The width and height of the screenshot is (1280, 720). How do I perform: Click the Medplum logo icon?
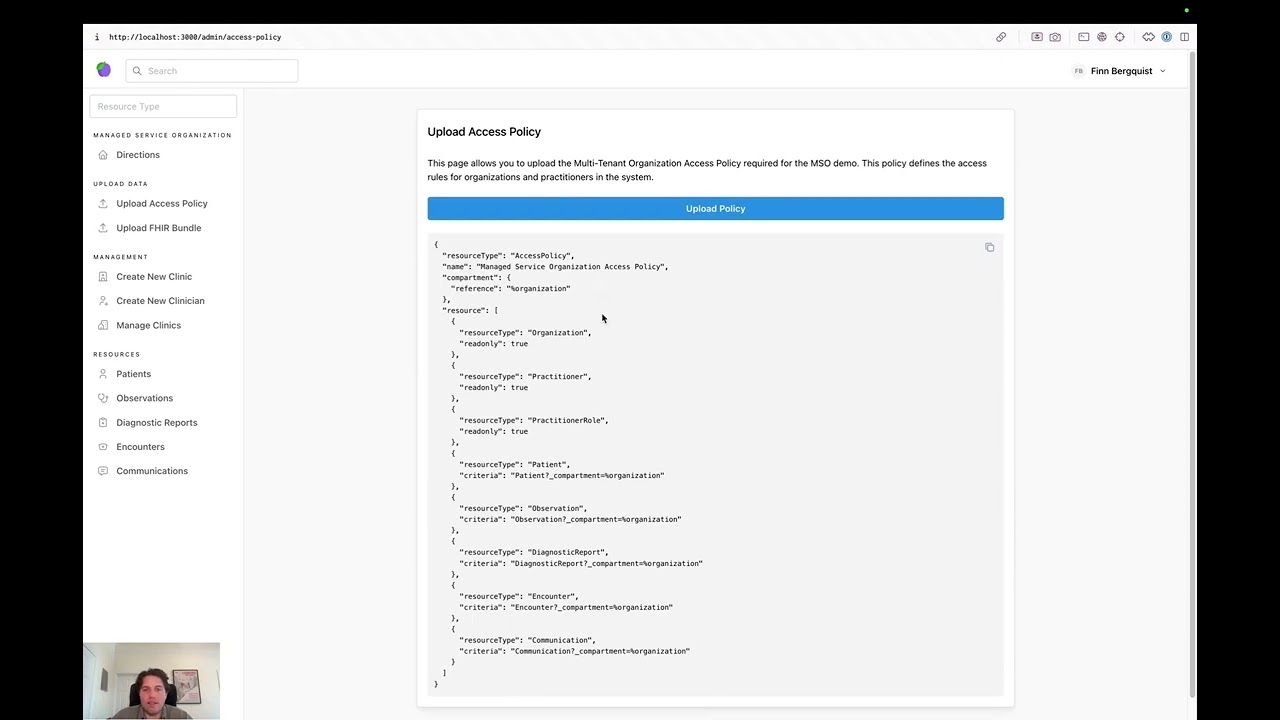click(x=104, y=70)
